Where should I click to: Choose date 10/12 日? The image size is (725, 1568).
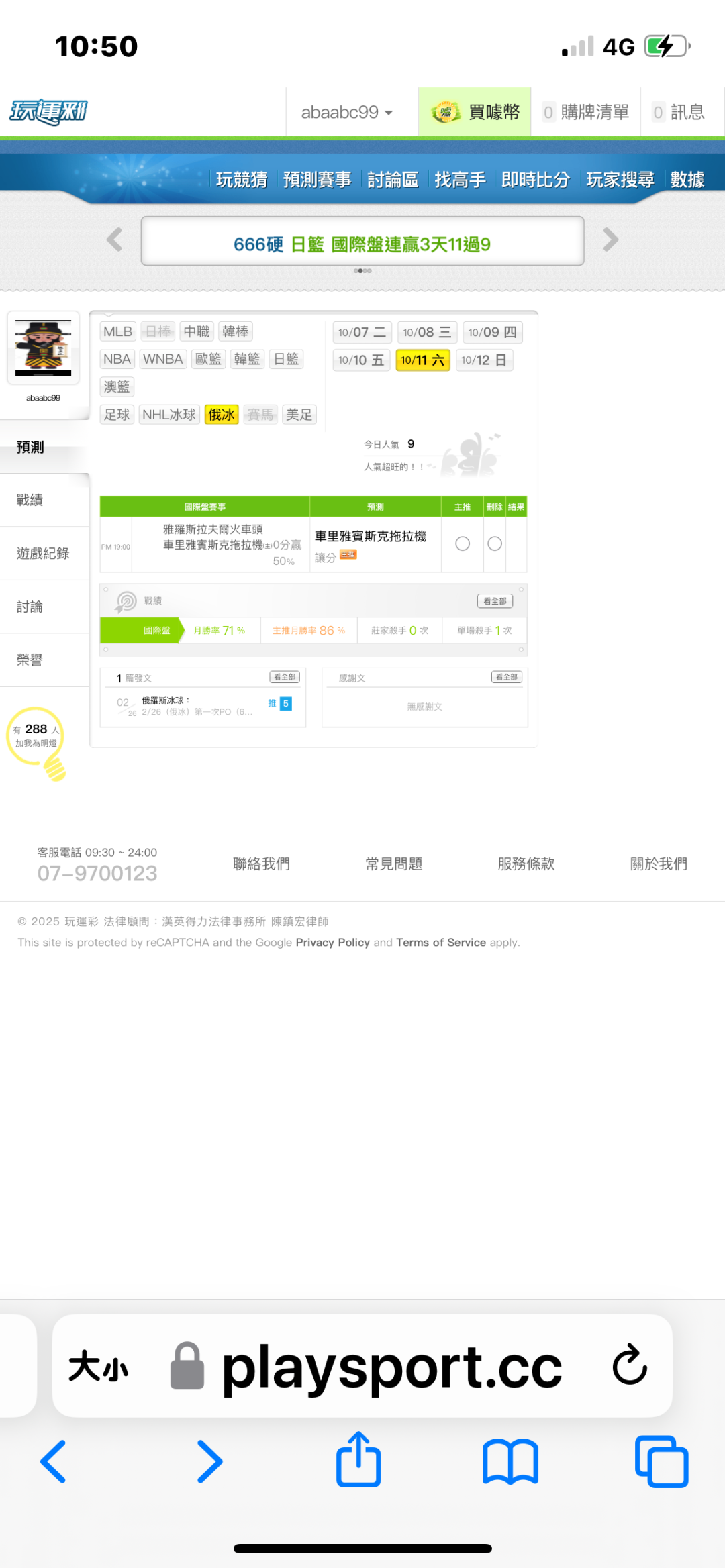click(484, 360)
